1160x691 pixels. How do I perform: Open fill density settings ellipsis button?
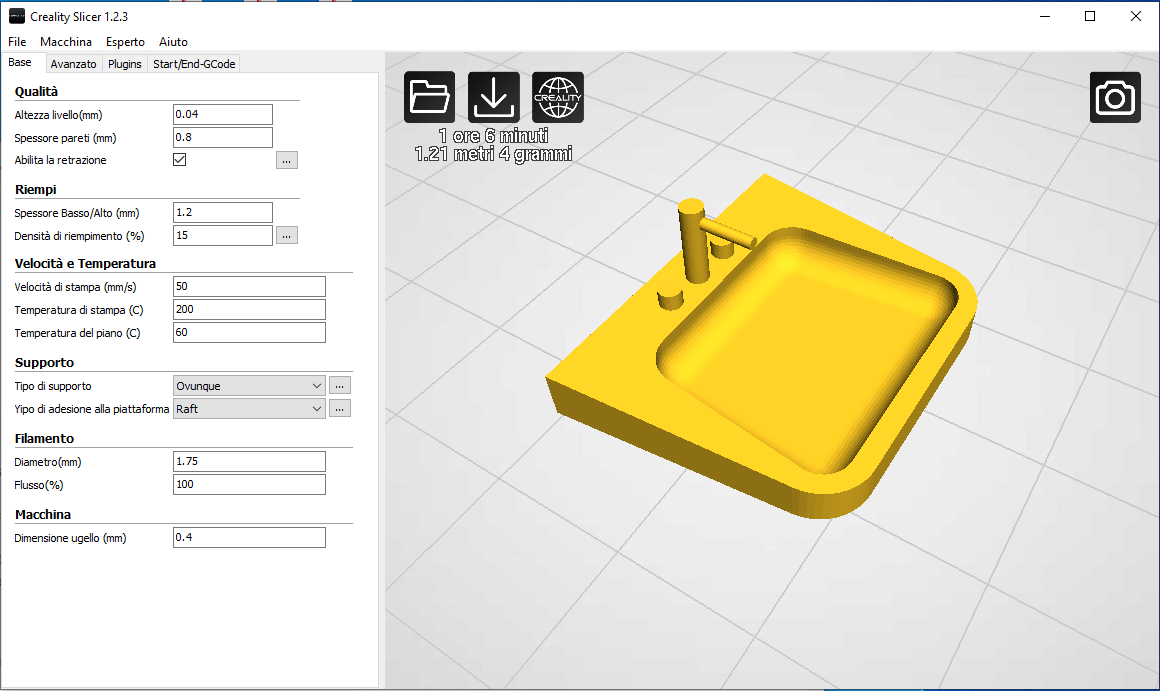pyautogui.click(x=287, y=236)
